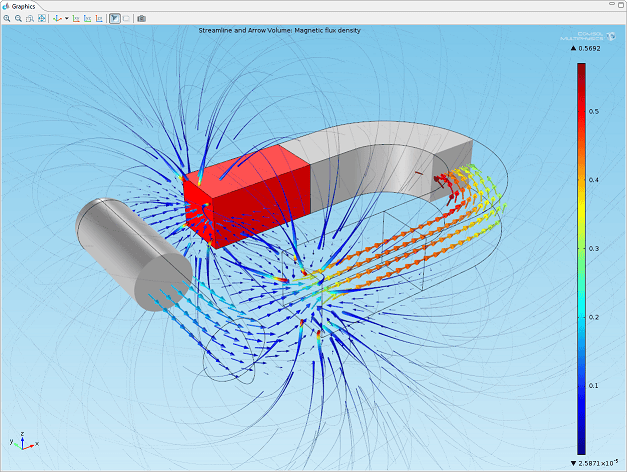Switch to the YZ plane view
The width and height of the screenshot is (627, 472).
tap(88, 18)
